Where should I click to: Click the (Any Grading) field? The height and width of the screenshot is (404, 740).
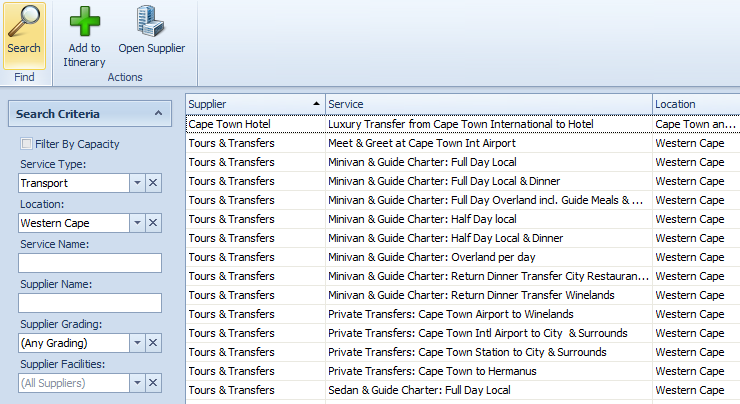click(74, 343)
